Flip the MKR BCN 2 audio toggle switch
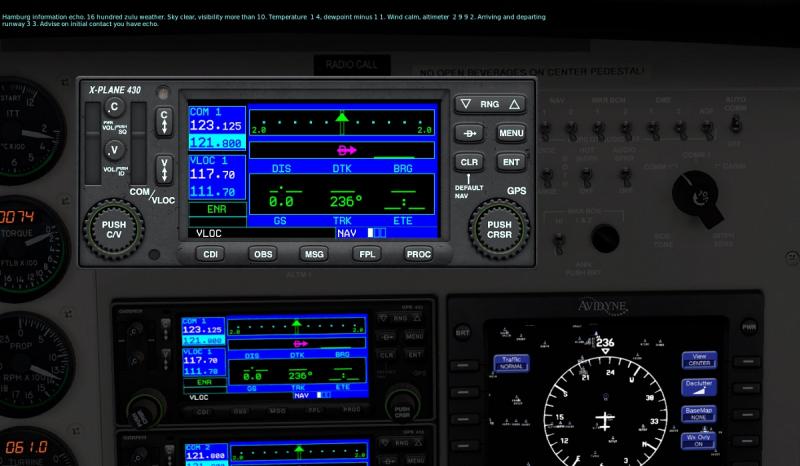 (x=626, y=130)
